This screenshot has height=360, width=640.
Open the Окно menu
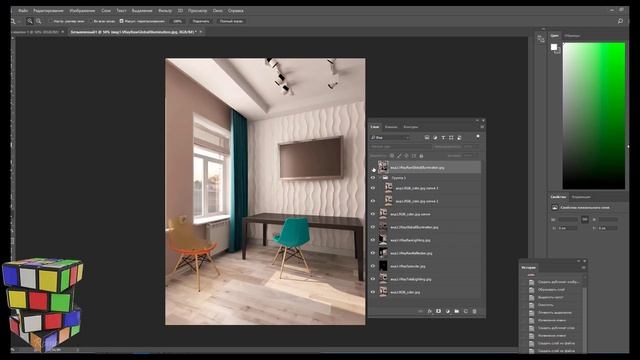pyautogui.click(x=218, y=11)
